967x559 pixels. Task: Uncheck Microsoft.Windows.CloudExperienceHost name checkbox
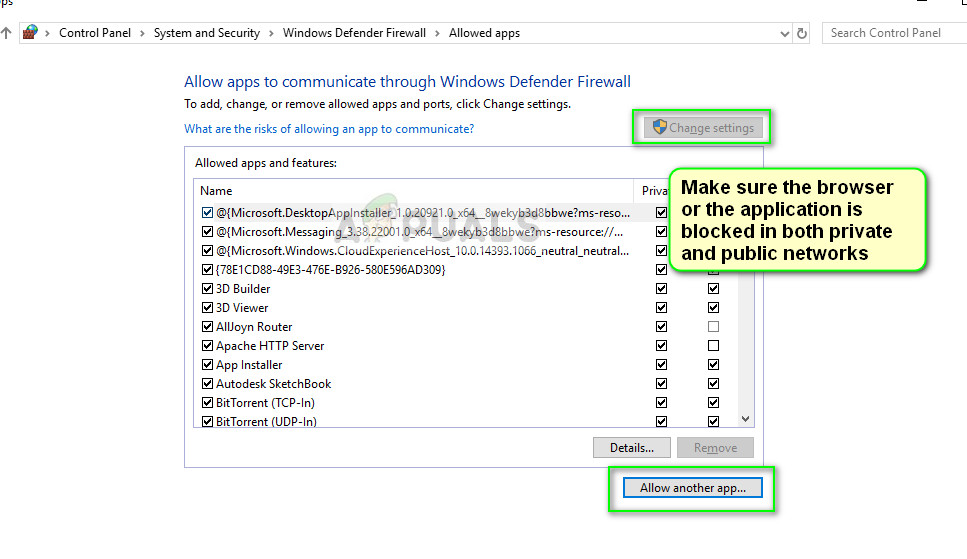pyautogui.click(x=207, y=251)
